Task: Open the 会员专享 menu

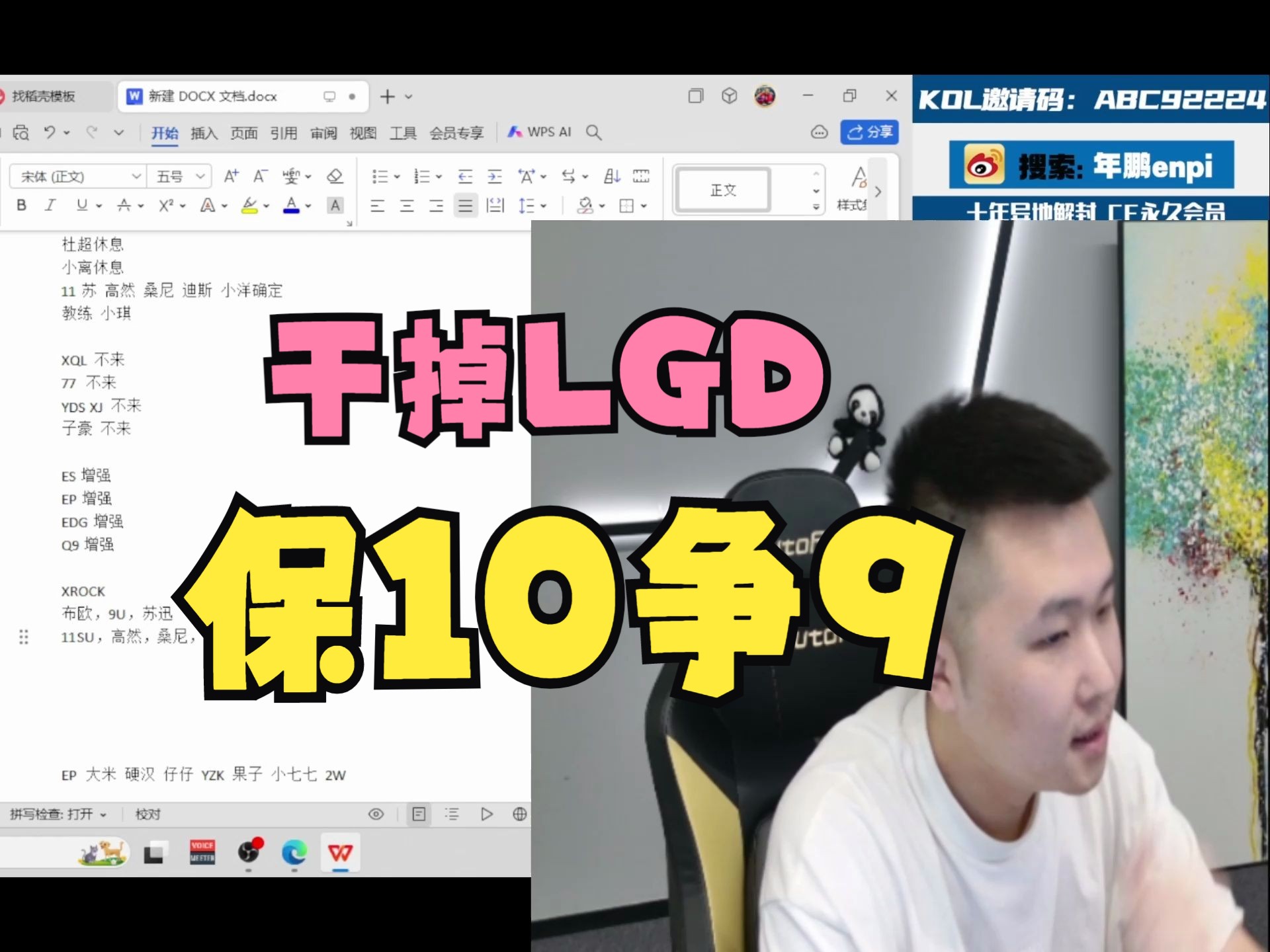Action: (x=456, y=133)
